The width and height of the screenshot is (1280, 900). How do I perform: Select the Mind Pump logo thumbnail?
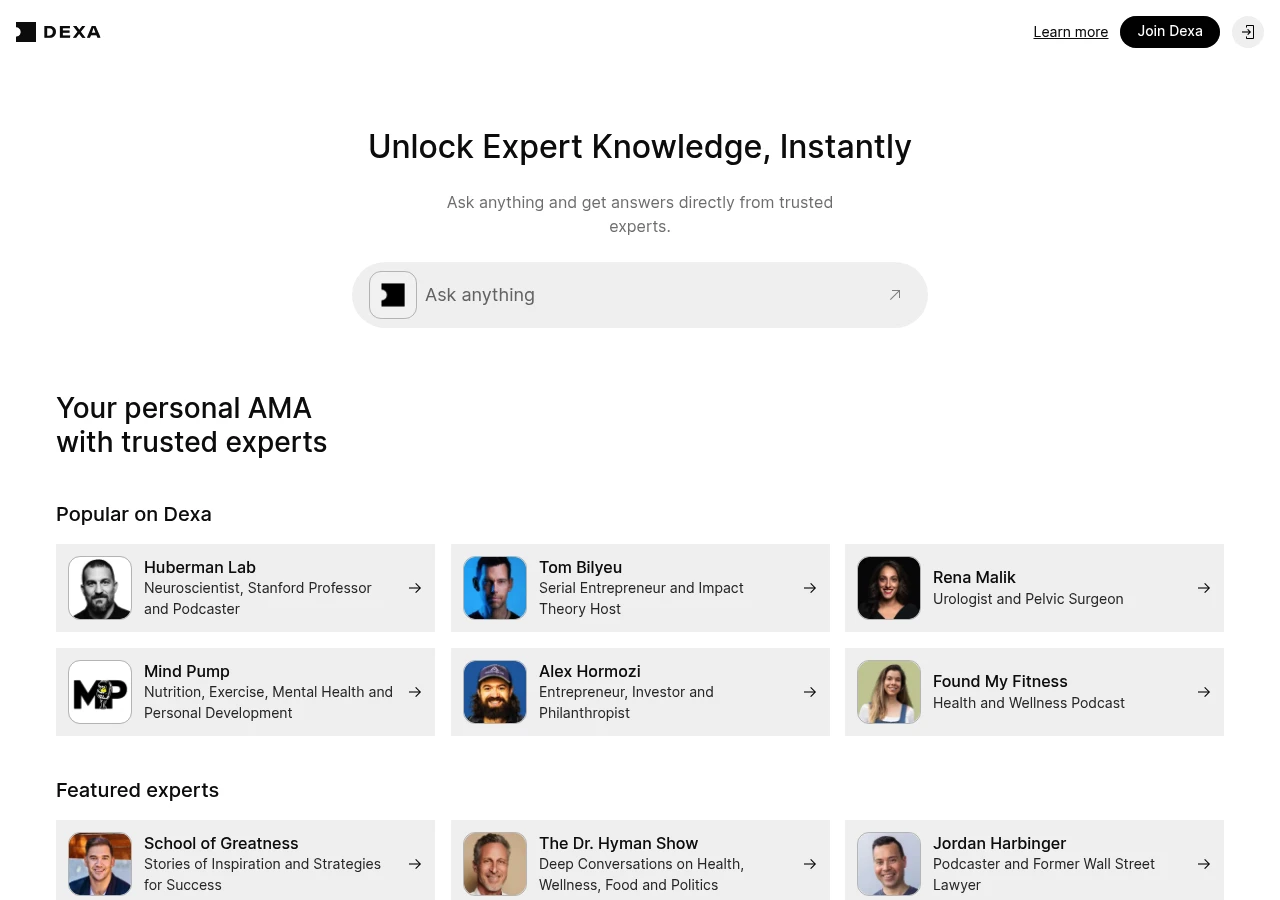pos(100,692)
